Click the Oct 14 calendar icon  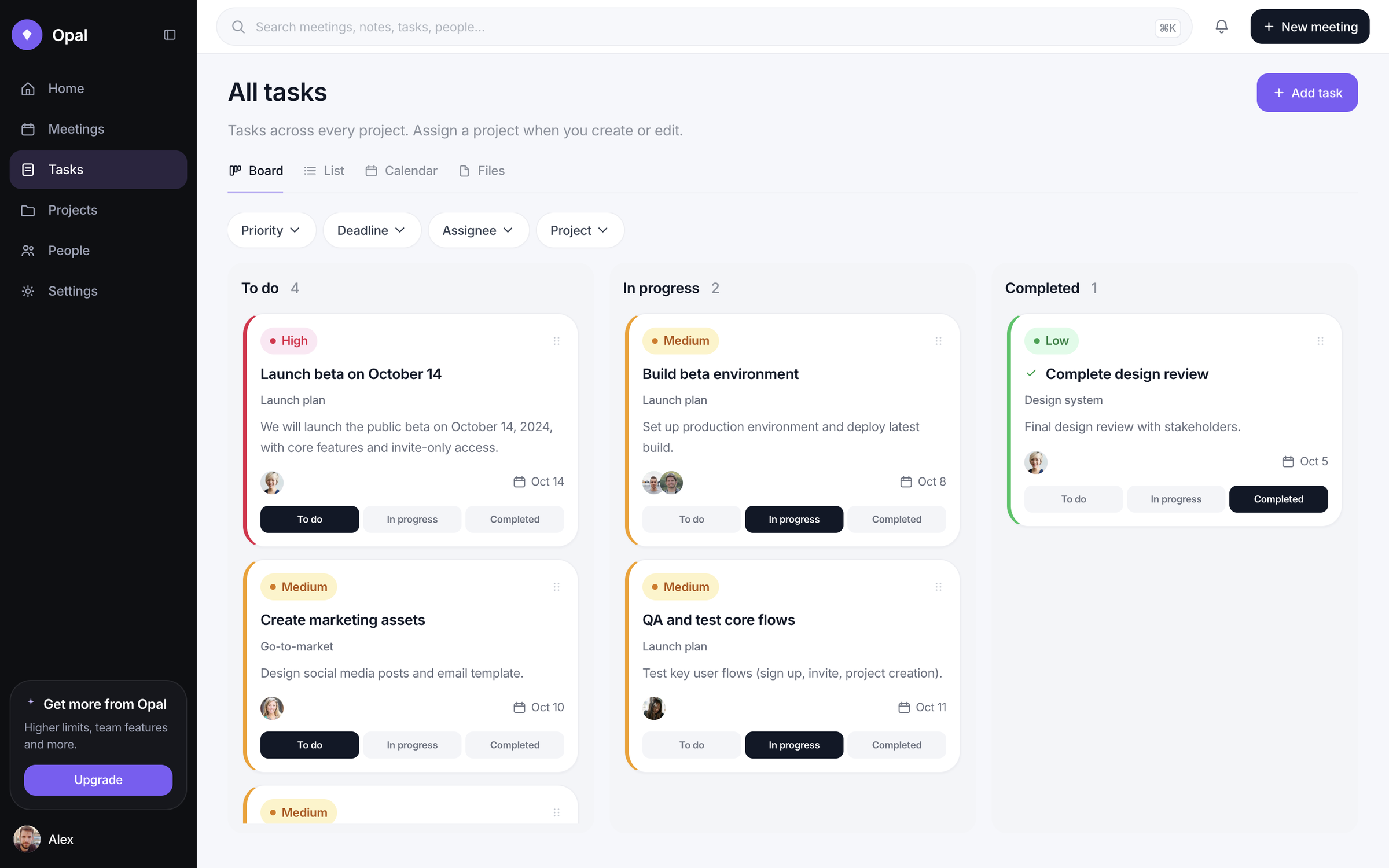pyautogui.click(x=519, y=481)
